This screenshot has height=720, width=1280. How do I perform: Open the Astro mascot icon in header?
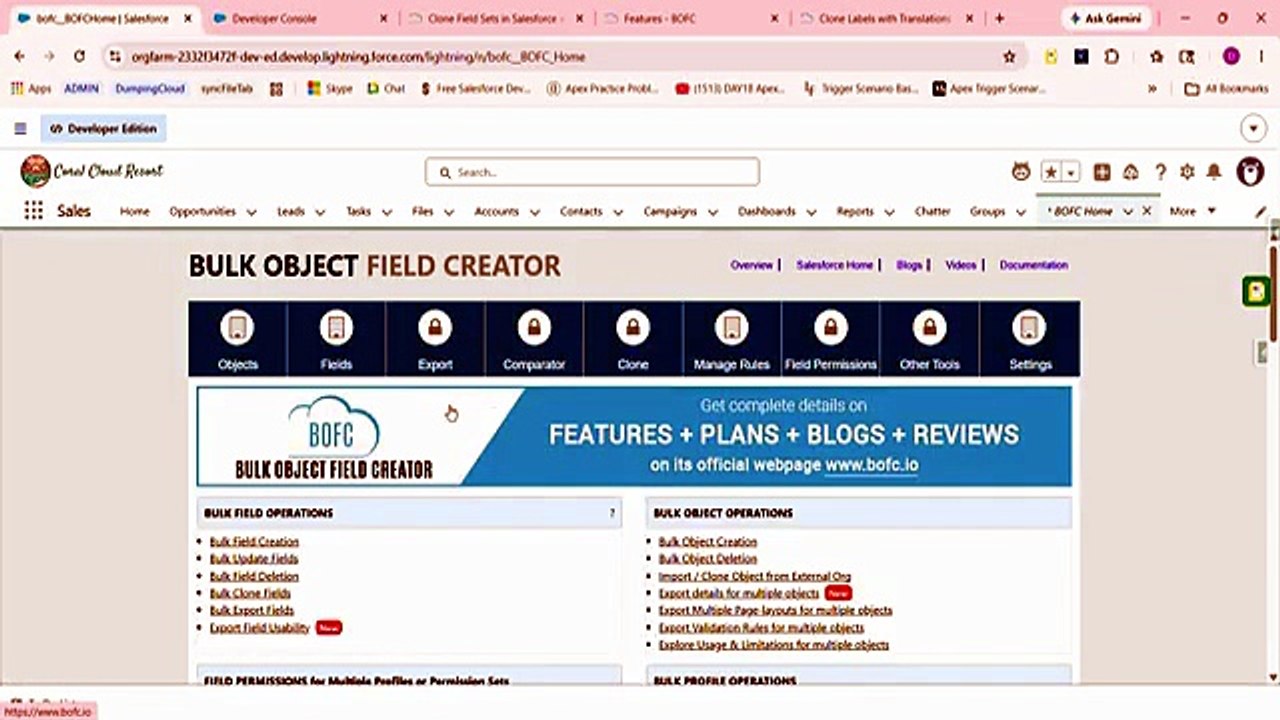(x=1021, y=172)
